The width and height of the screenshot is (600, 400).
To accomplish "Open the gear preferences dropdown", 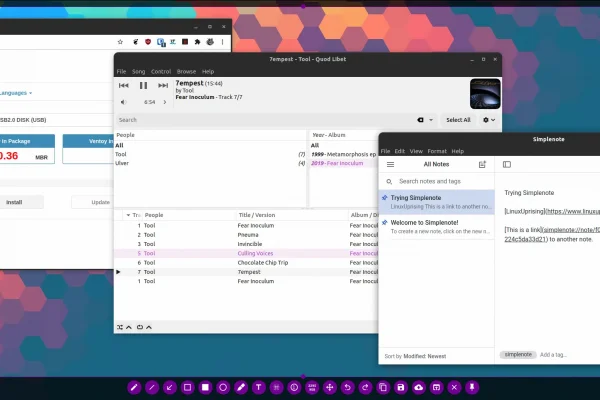I will 489,120.
